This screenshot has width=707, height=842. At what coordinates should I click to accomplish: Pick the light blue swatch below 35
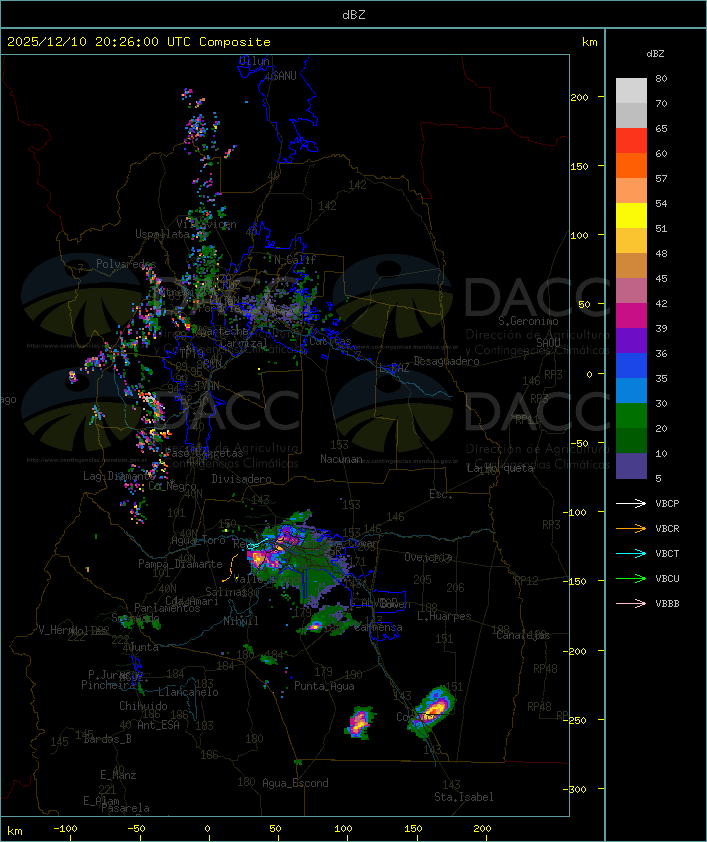click(x=631, y=390)
